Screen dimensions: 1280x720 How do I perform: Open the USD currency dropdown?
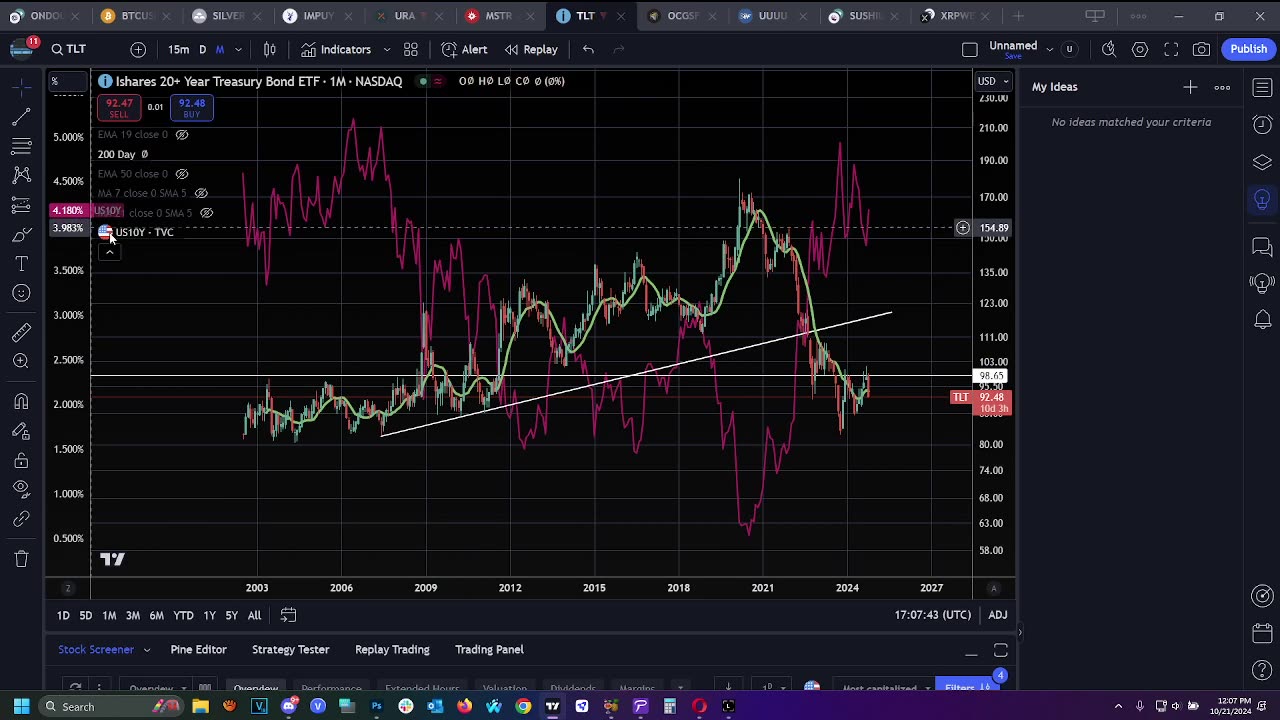(x=991, y=81)
